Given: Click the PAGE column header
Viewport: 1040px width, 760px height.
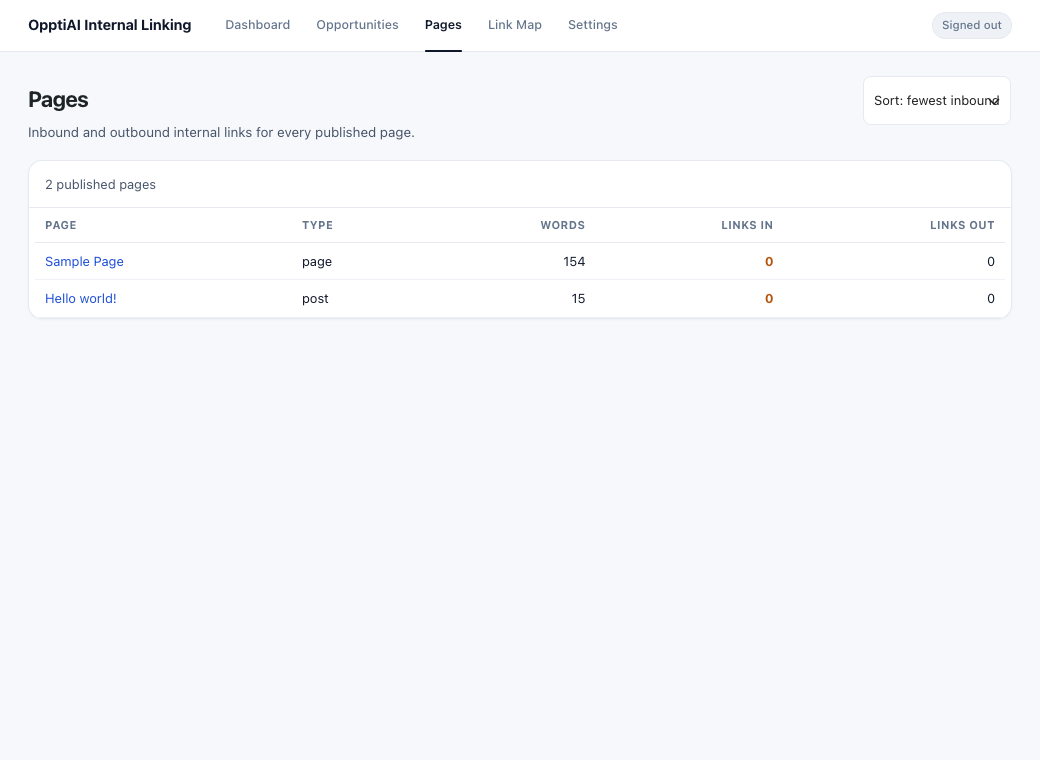Looking at the screenshot, I should (61, 225).
